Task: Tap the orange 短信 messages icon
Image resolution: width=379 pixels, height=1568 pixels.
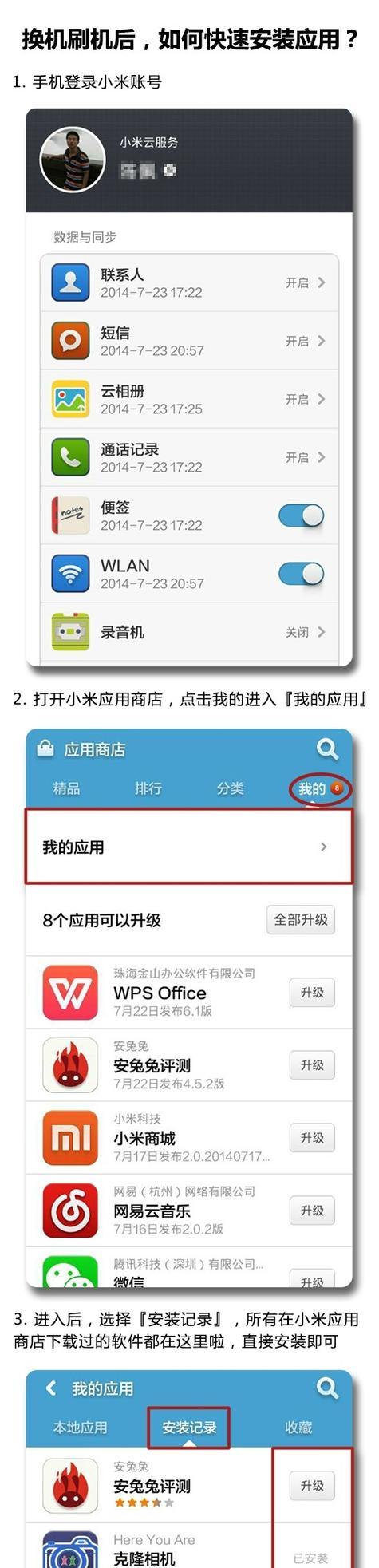Action: click(x=70, y=341)
